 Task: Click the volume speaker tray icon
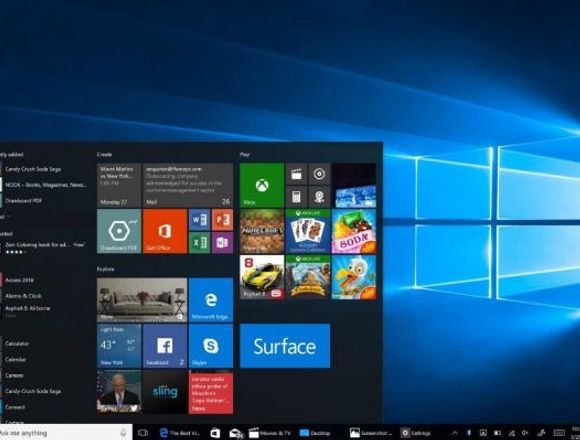pyautogui.click(x=525, y=433)
